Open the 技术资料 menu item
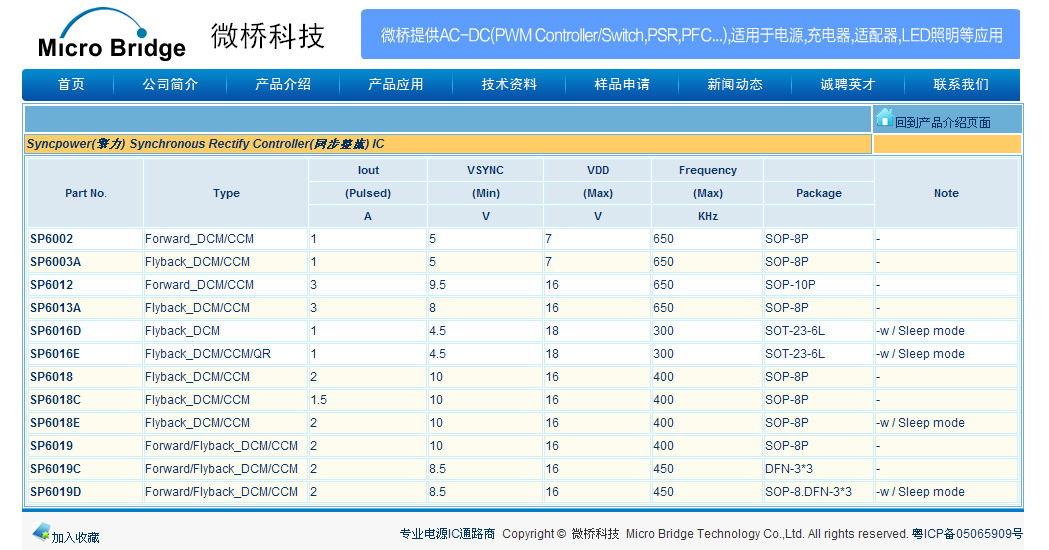 point(509,84)
